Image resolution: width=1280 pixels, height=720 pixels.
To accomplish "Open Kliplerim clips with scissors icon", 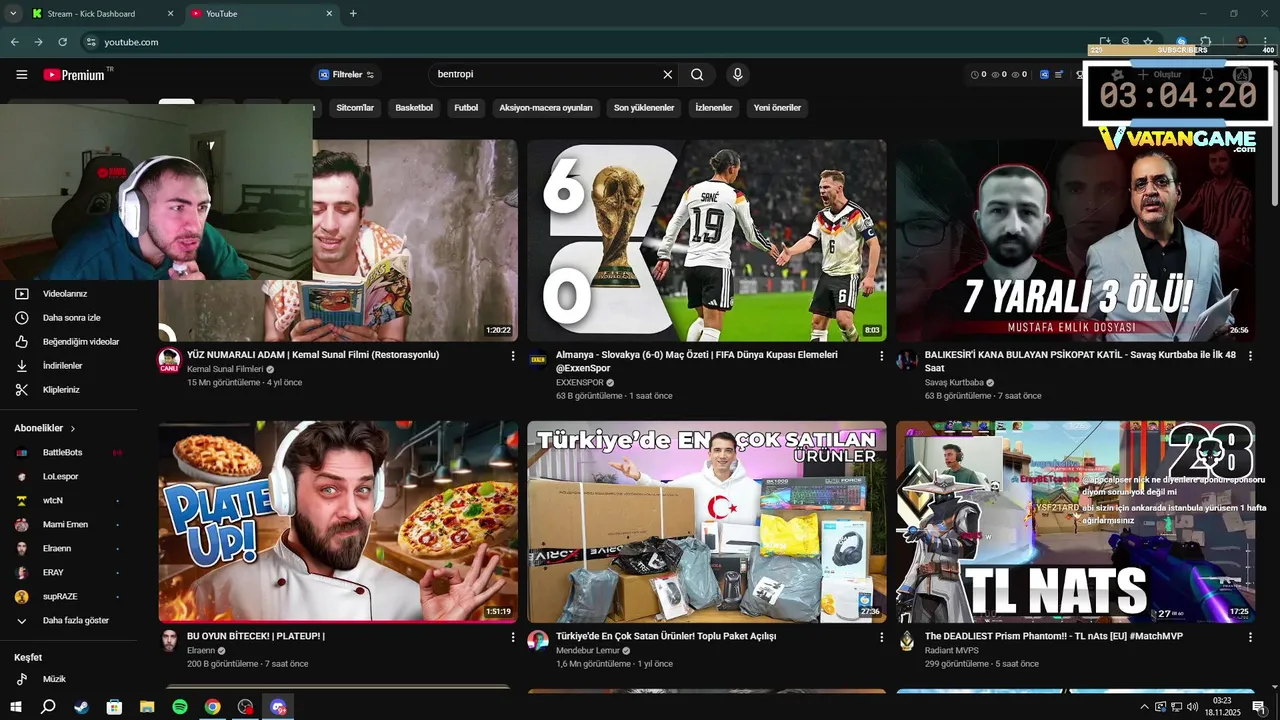I will coord(70,390).
